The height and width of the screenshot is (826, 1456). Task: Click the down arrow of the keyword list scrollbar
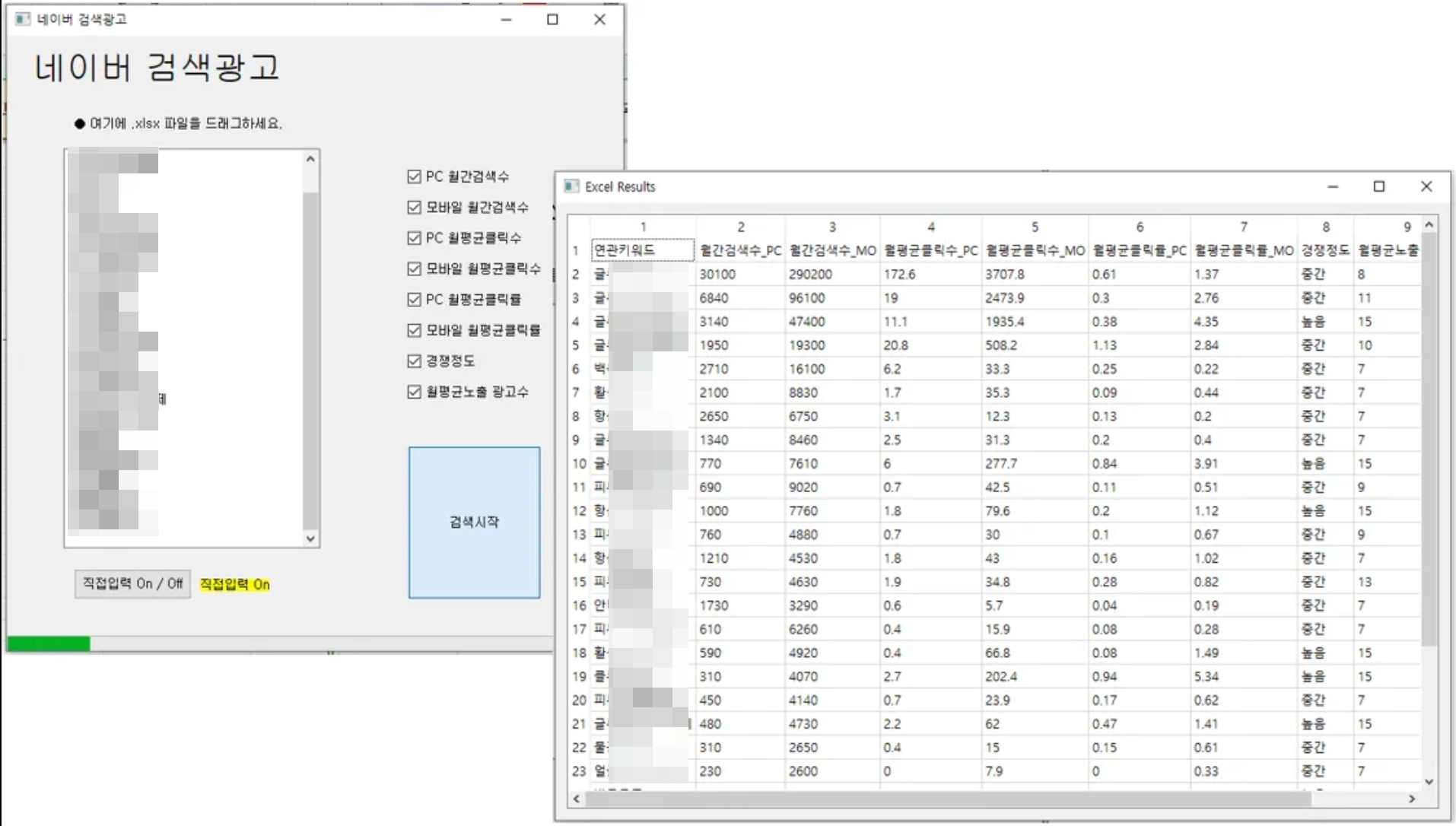click(310, 538)
